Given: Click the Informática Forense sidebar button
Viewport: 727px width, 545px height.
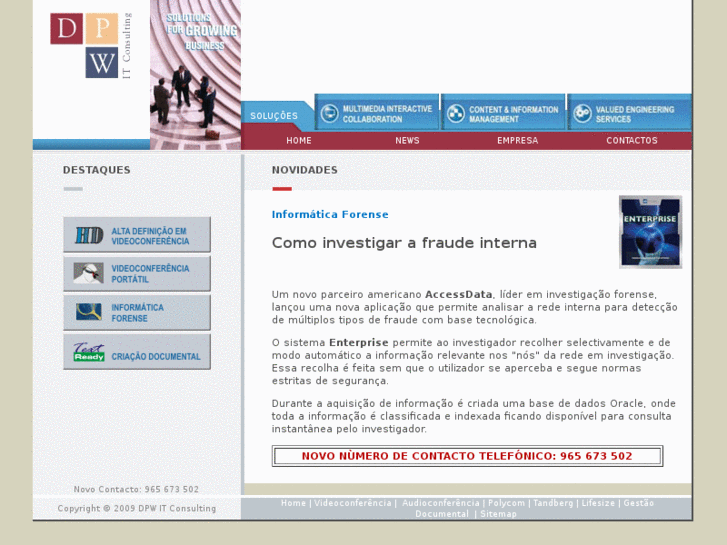Looking at the screenshot, I should 137,313.
